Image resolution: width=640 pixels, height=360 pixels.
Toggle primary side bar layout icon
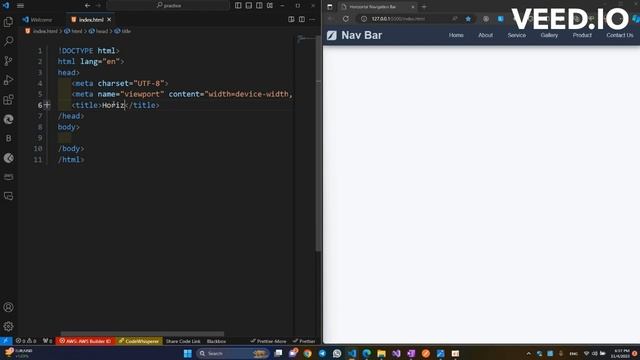click(x=238, y=5)
